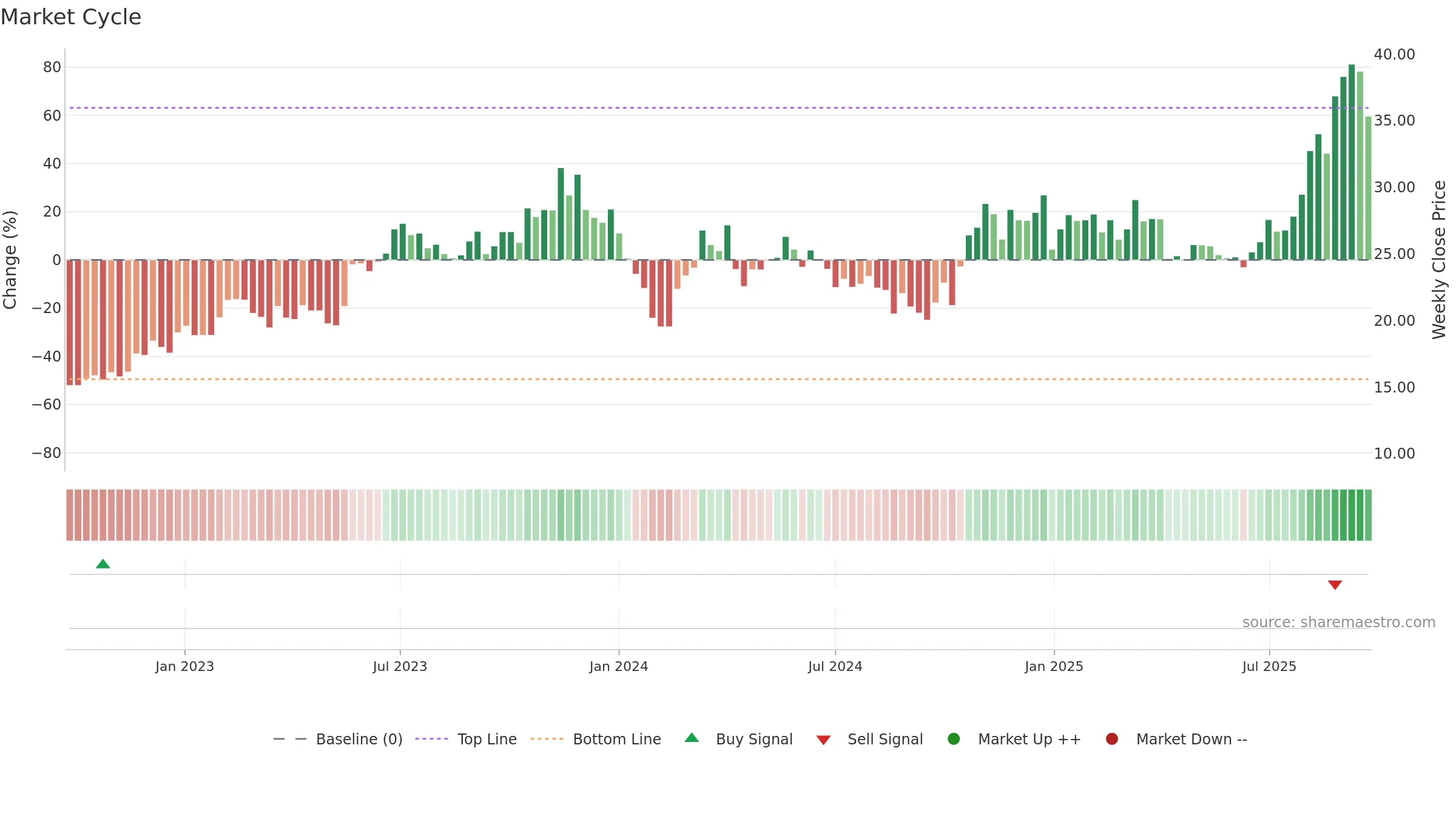Click the Market Cycle chart title
The width and height of the screenshot is (1456, 819).
pos(71,17)
